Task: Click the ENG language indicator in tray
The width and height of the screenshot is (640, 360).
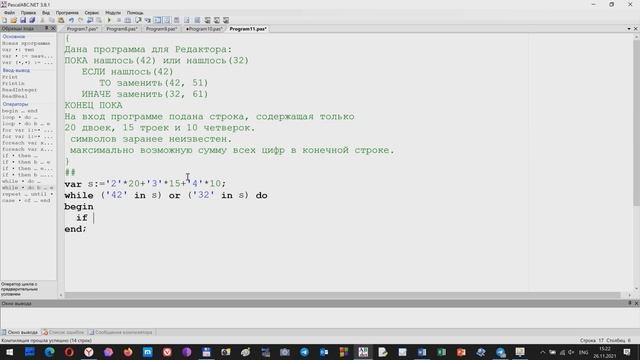Action: [x=584, y=352]
